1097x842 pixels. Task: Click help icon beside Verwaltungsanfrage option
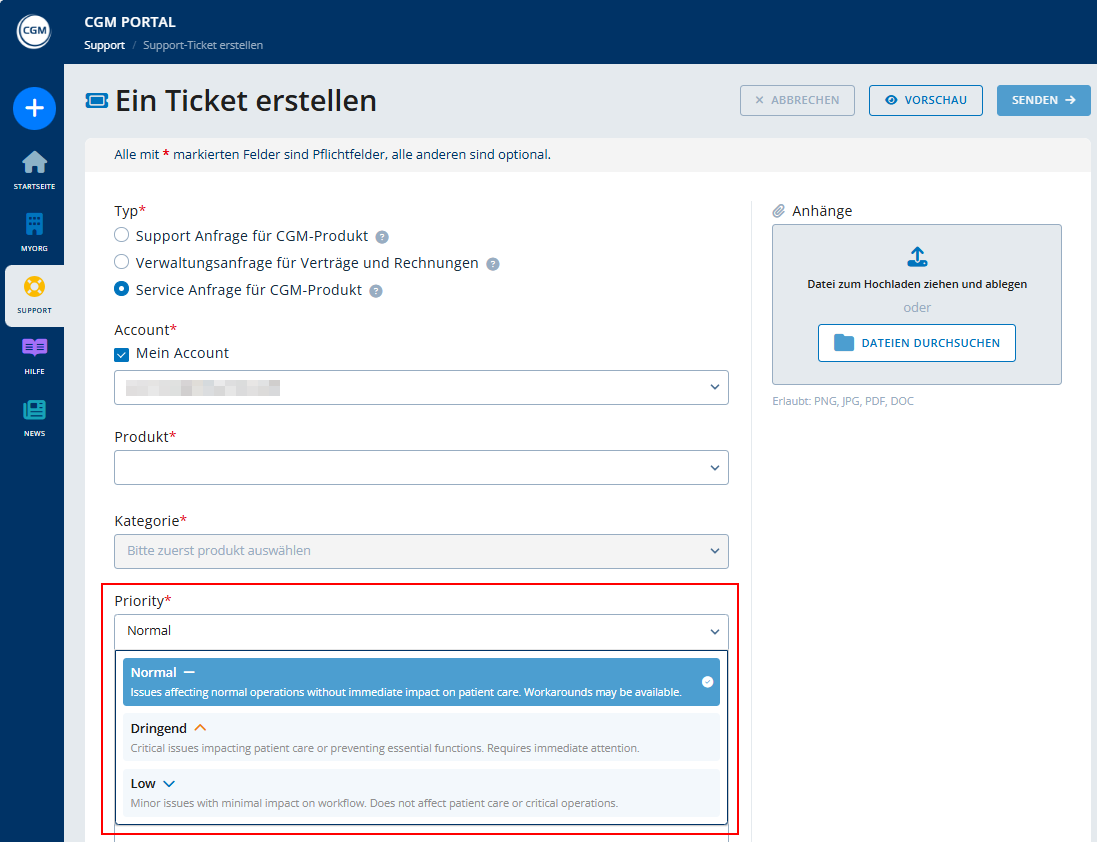click(493, 264)
